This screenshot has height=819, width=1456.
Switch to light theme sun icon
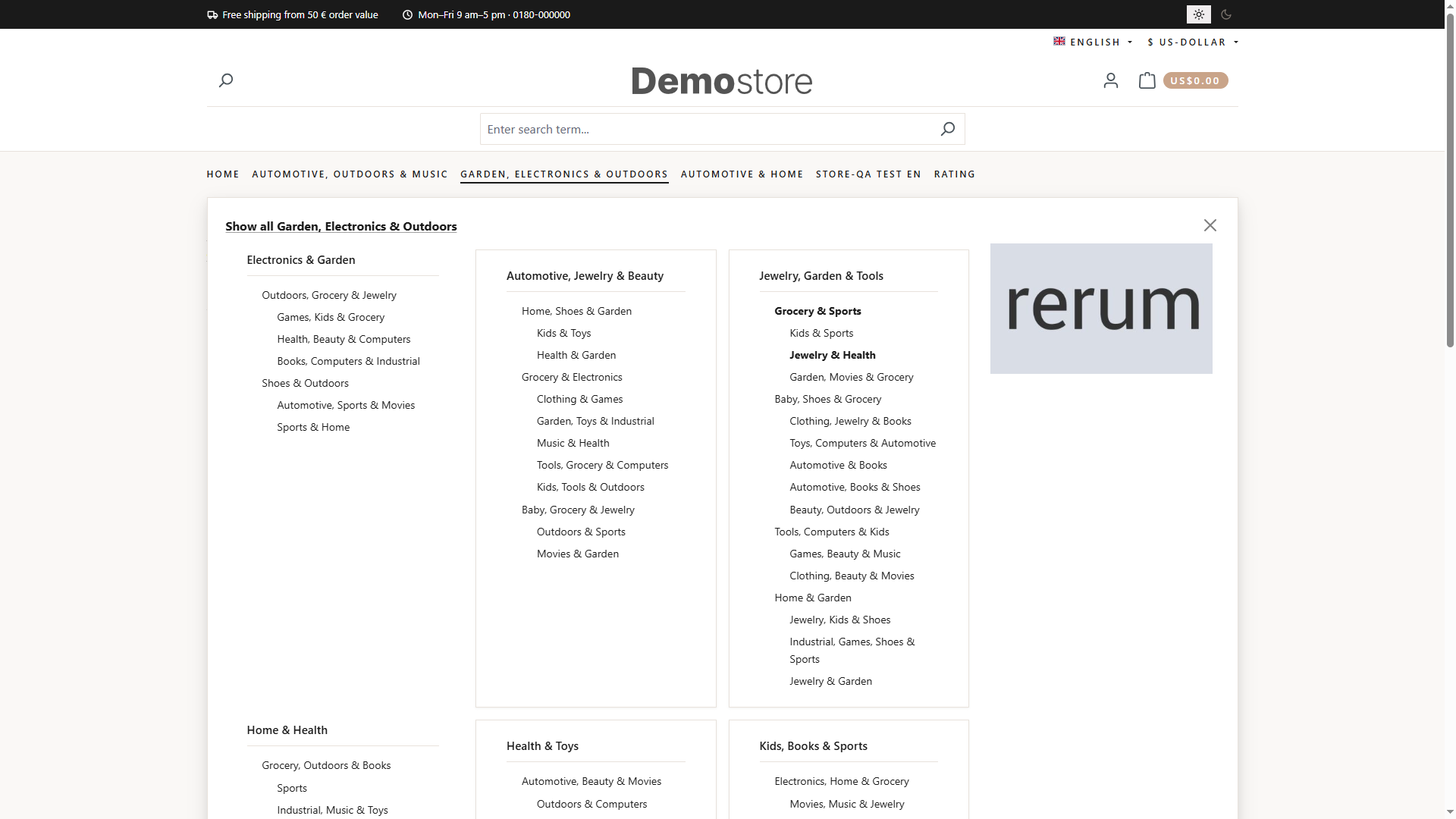tap(1199, 14)
